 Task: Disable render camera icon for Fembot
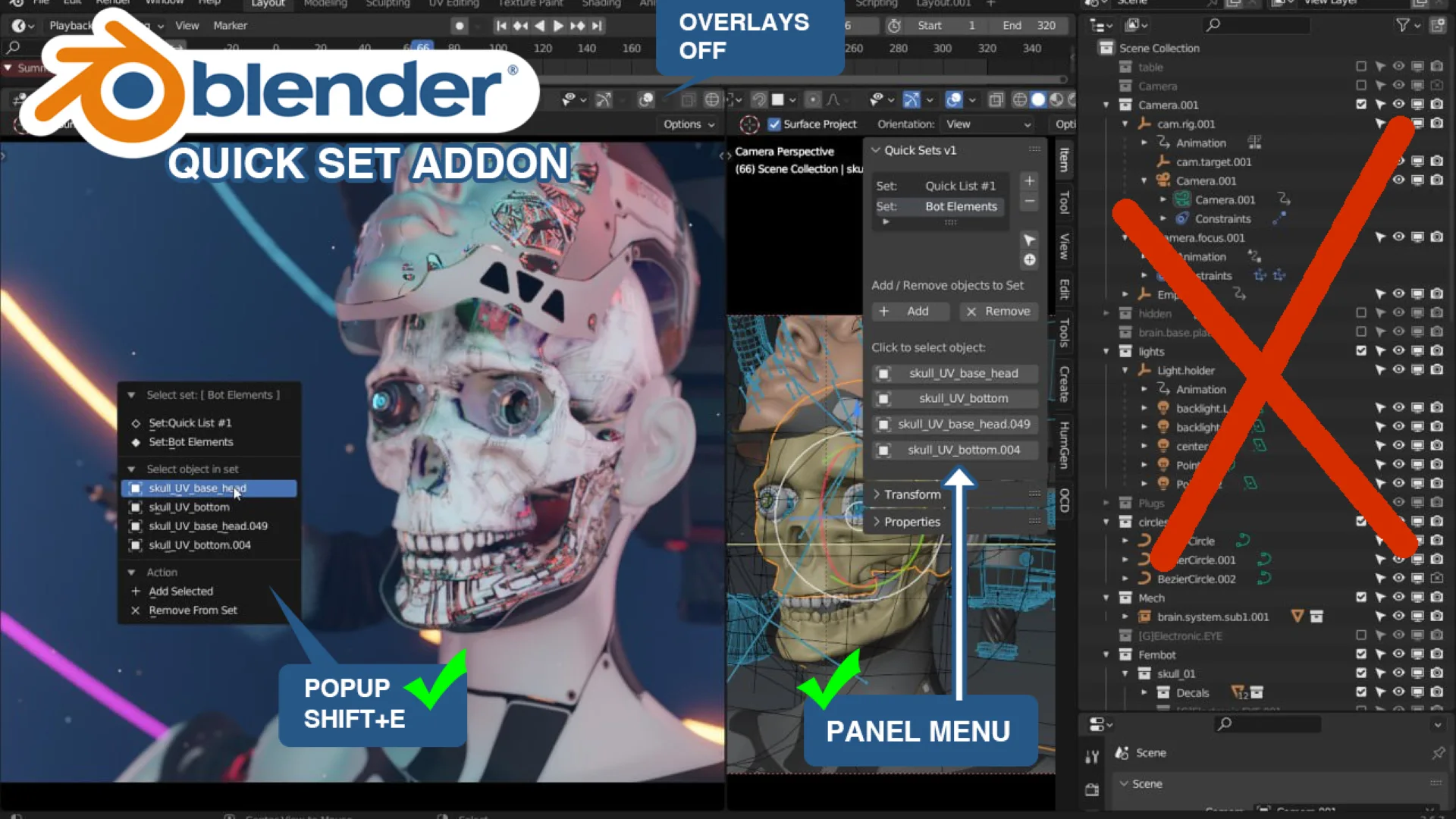pos(1436,654)
